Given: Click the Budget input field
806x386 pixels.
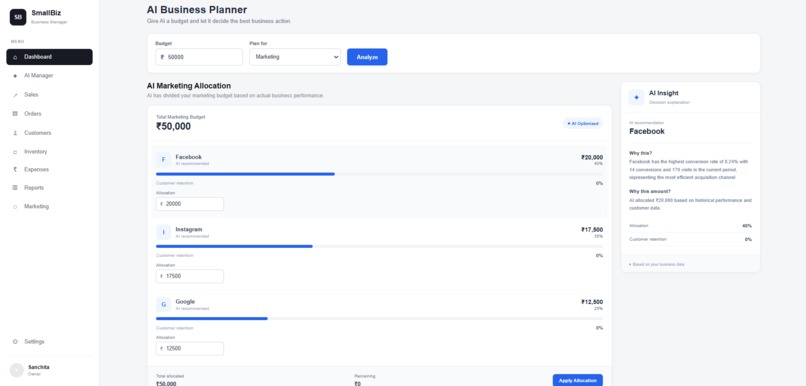Looking at the screenshot, I should [x=199, y=57].
